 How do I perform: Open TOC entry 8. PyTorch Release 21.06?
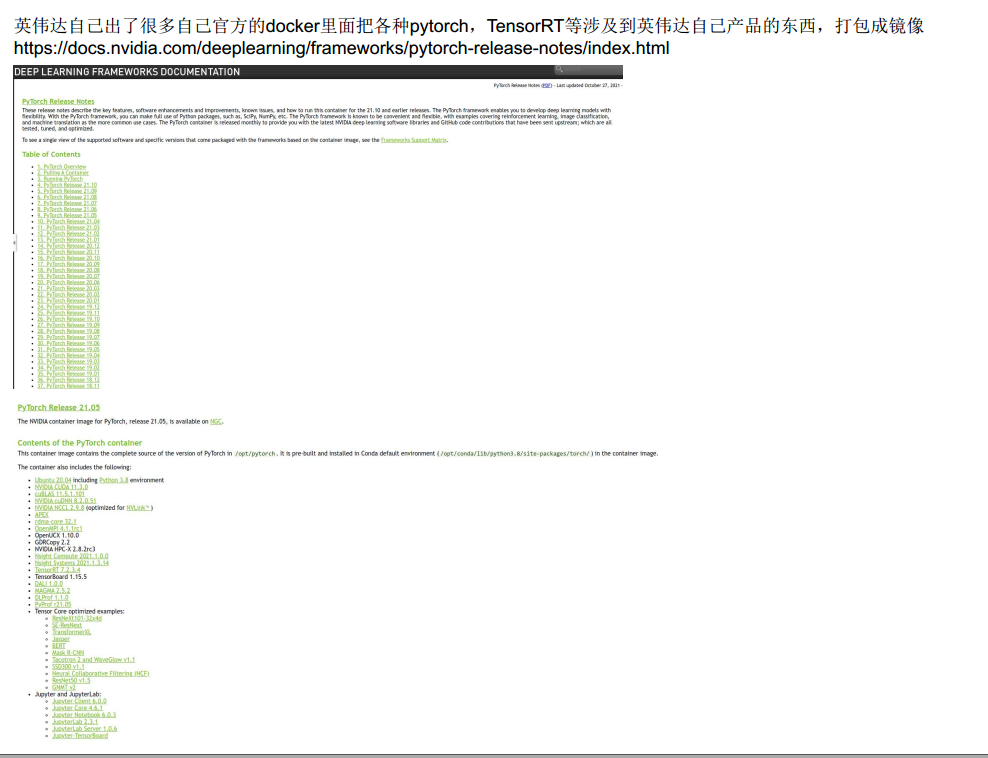click(x=67, y=209)
